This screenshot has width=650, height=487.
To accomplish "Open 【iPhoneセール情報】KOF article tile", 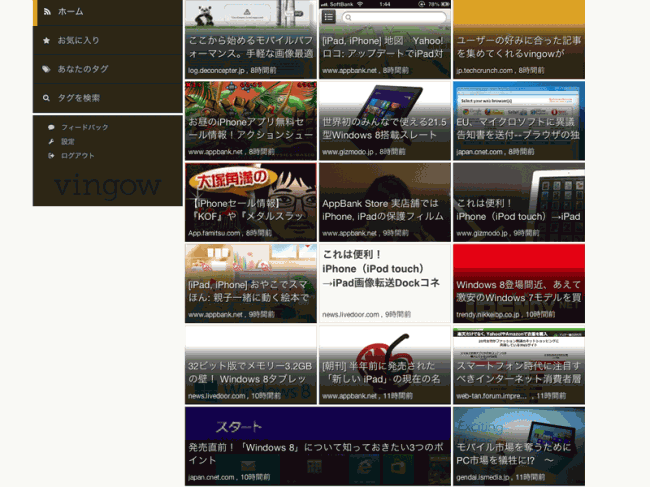I will click(x=251, y=202).
